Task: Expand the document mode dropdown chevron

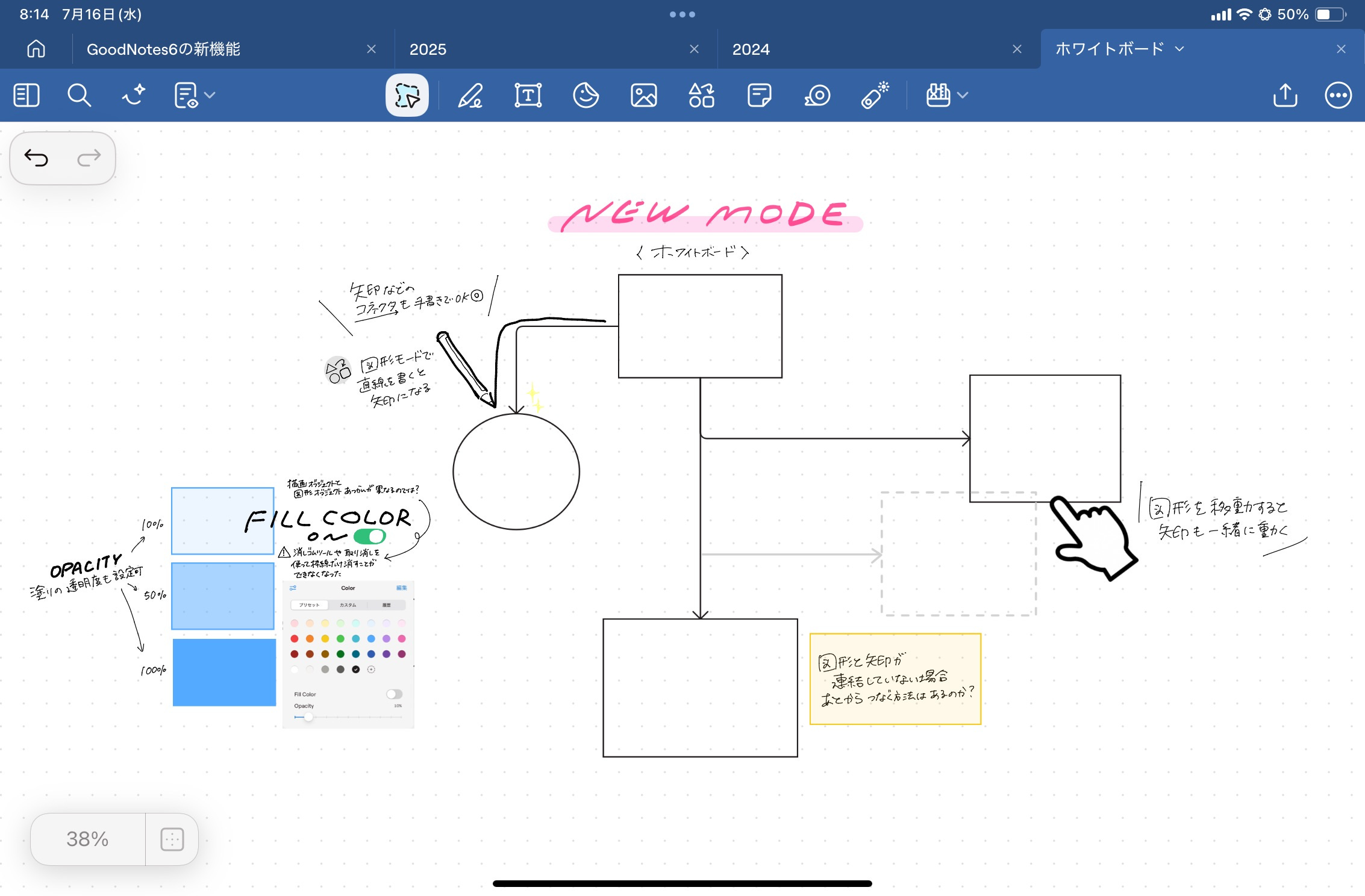Action: point(210,95)
